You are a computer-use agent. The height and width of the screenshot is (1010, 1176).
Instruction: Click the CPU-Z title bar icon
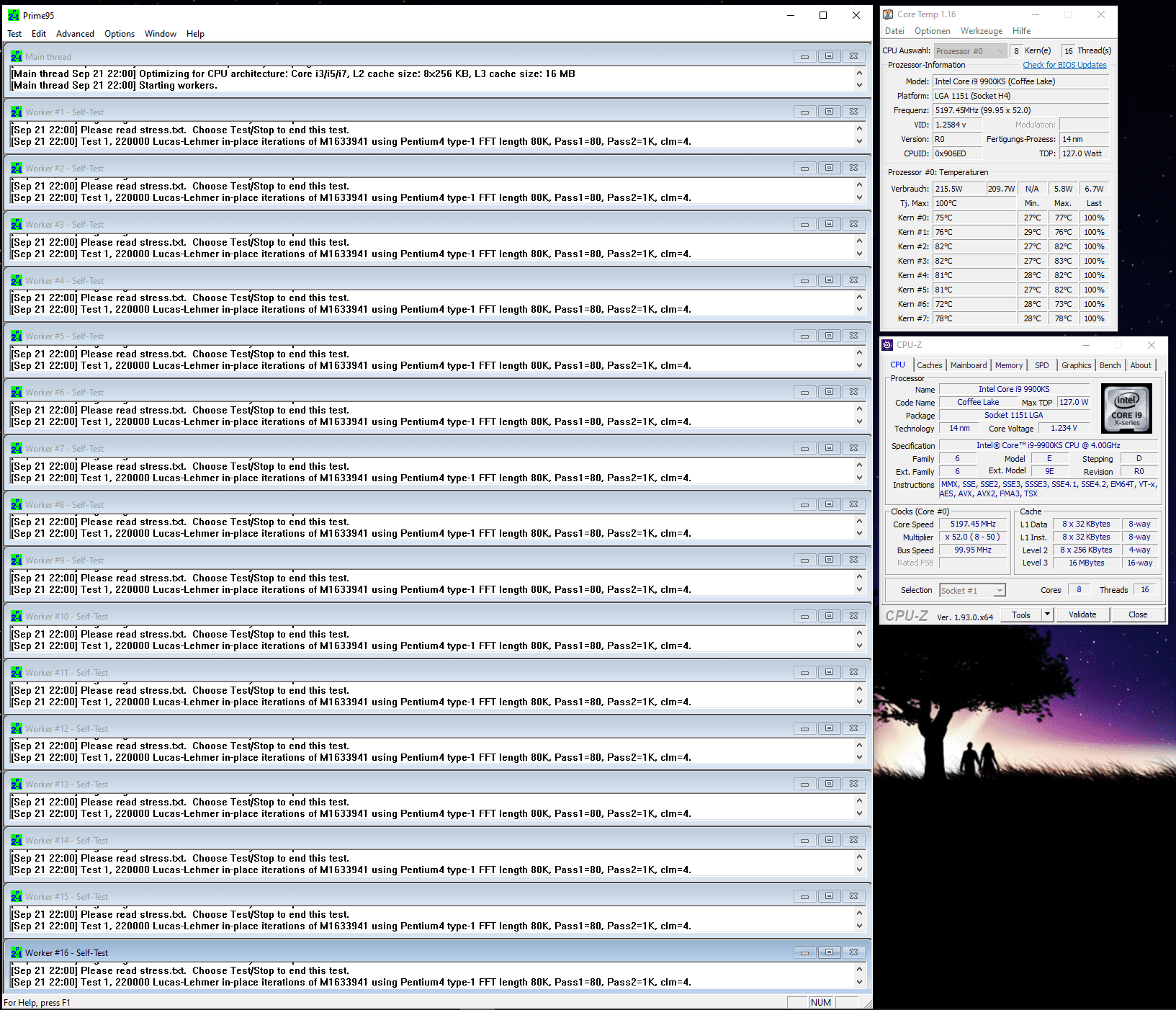(x=888, y=345)
